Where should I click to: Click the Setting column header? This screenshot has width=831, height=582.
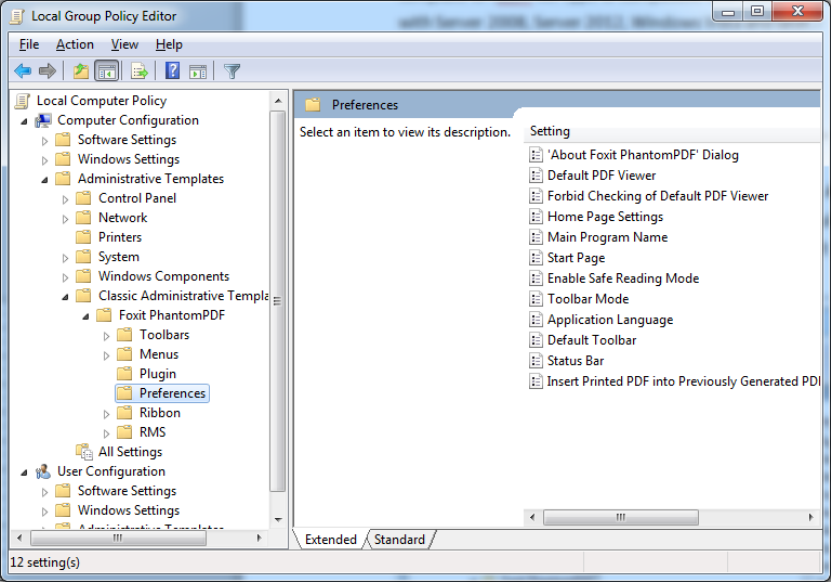point(672,131)
